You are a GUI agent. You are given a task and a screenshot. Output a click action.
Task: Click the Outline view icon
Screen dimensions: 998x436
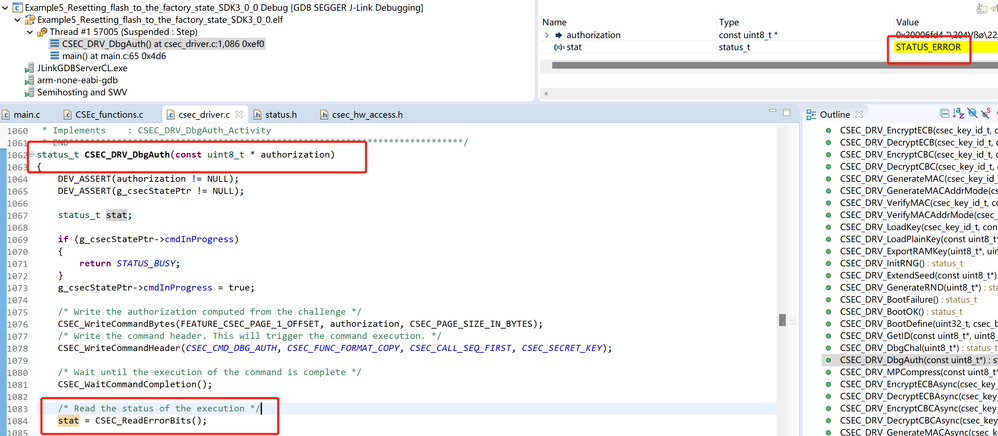[x=811, y=115]
